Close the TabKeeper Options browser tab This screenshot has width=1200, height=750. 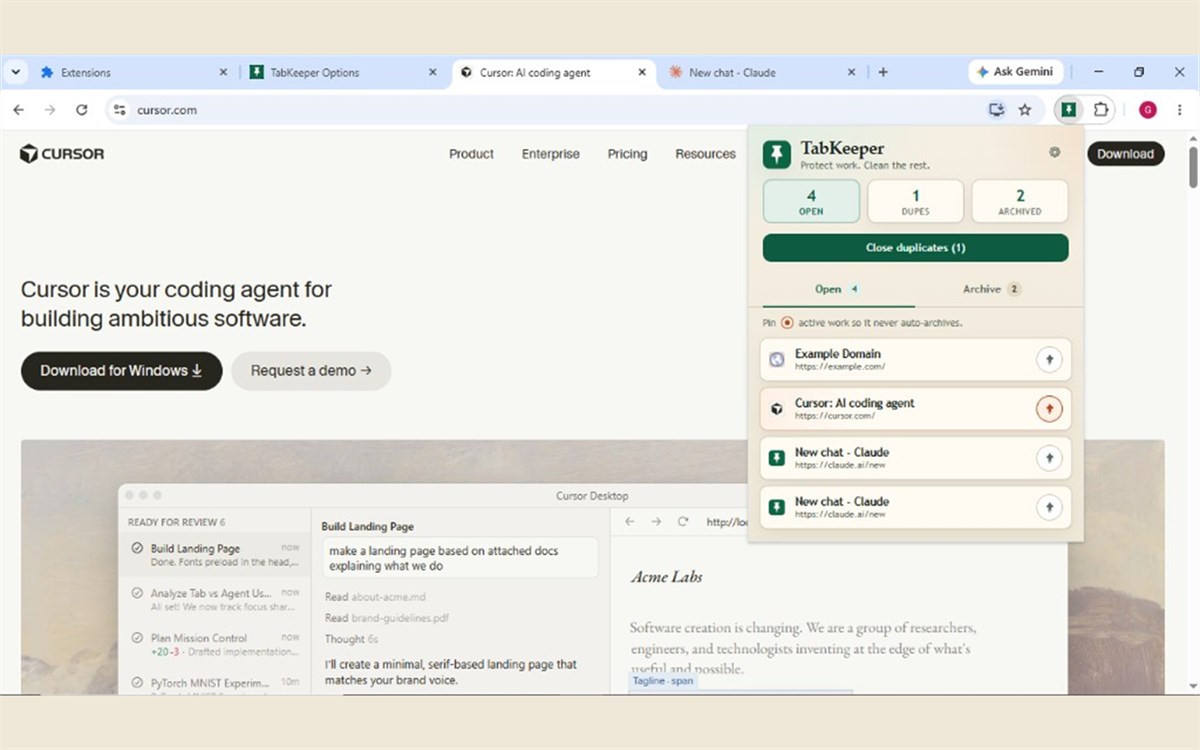point(433,72)
